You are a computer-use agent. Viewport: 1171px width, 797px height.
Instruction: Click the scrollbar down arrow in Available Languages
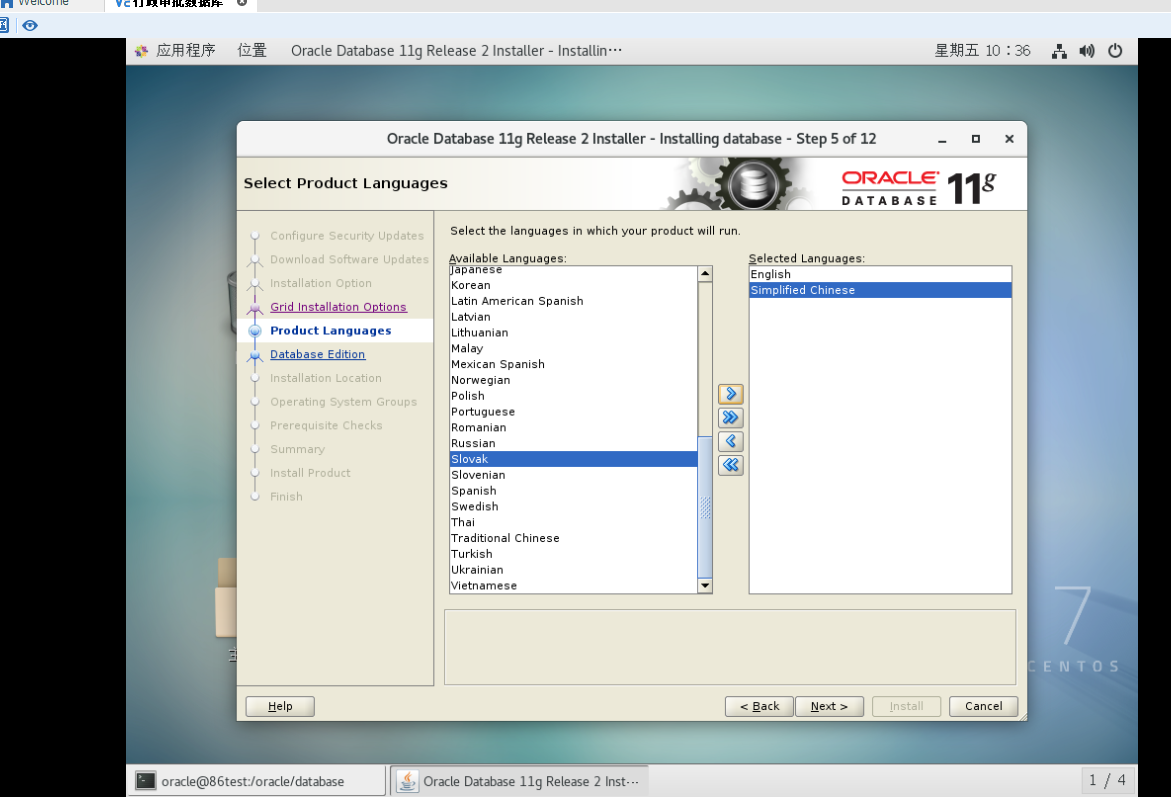[x=704, y=585]
